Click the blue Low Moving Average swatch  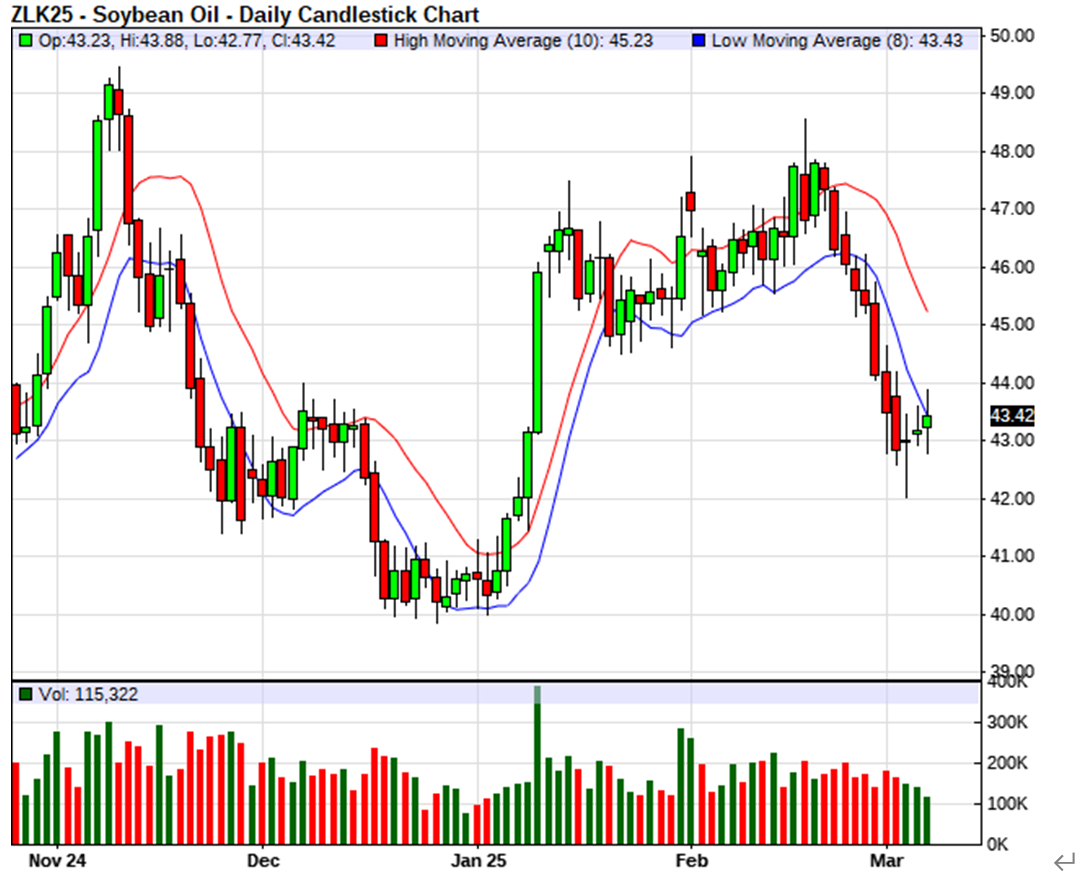699,41
